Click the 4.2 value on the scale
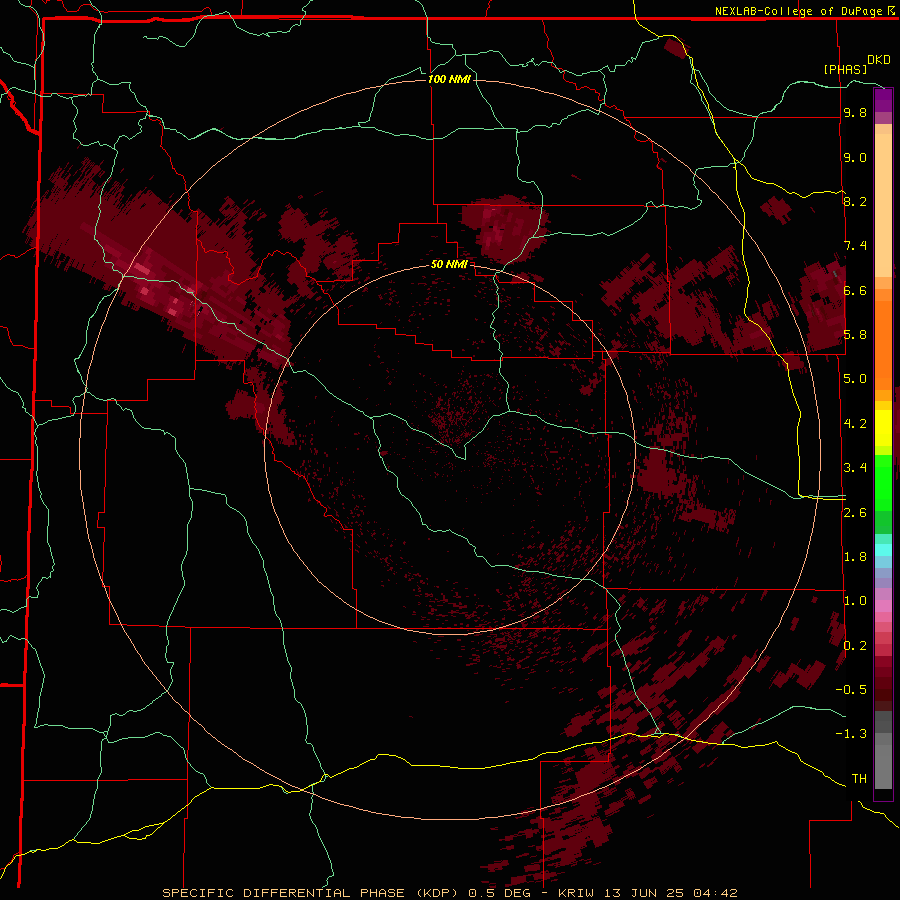The height and width of the screenshot is (900, 900). (855, 424)
